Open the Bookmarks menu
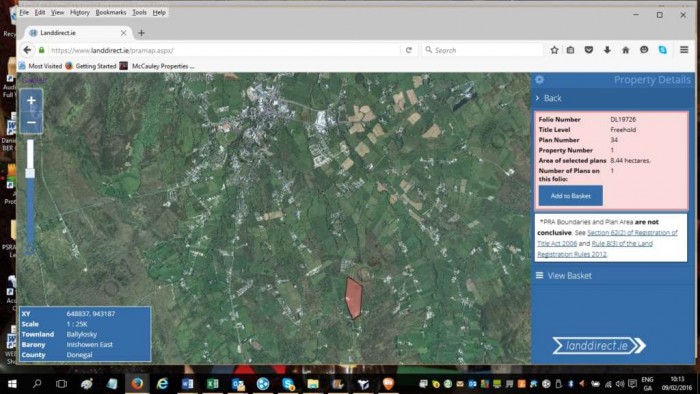 111,12
